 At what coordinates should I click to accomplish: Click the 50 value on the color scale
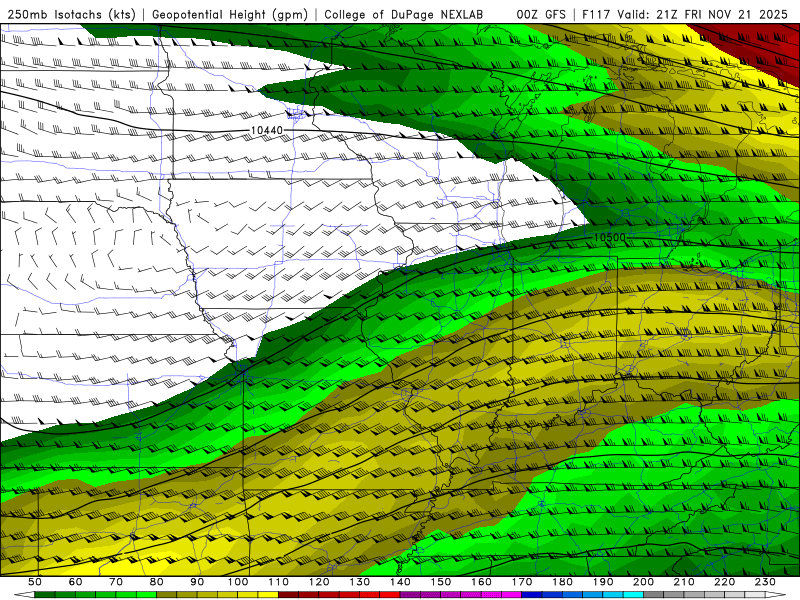tap(35, 582)
